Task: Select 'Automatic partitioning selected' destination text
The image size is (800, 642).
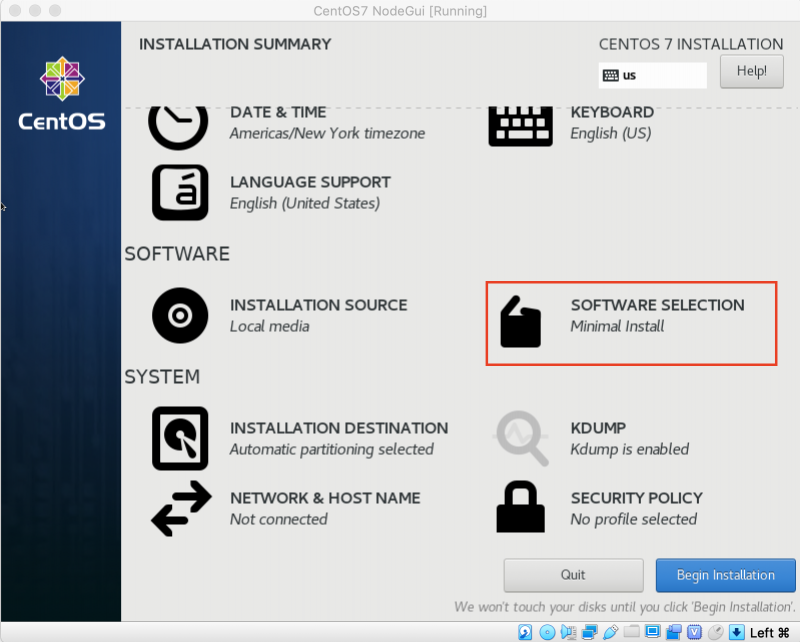Action: coord(331,449)
